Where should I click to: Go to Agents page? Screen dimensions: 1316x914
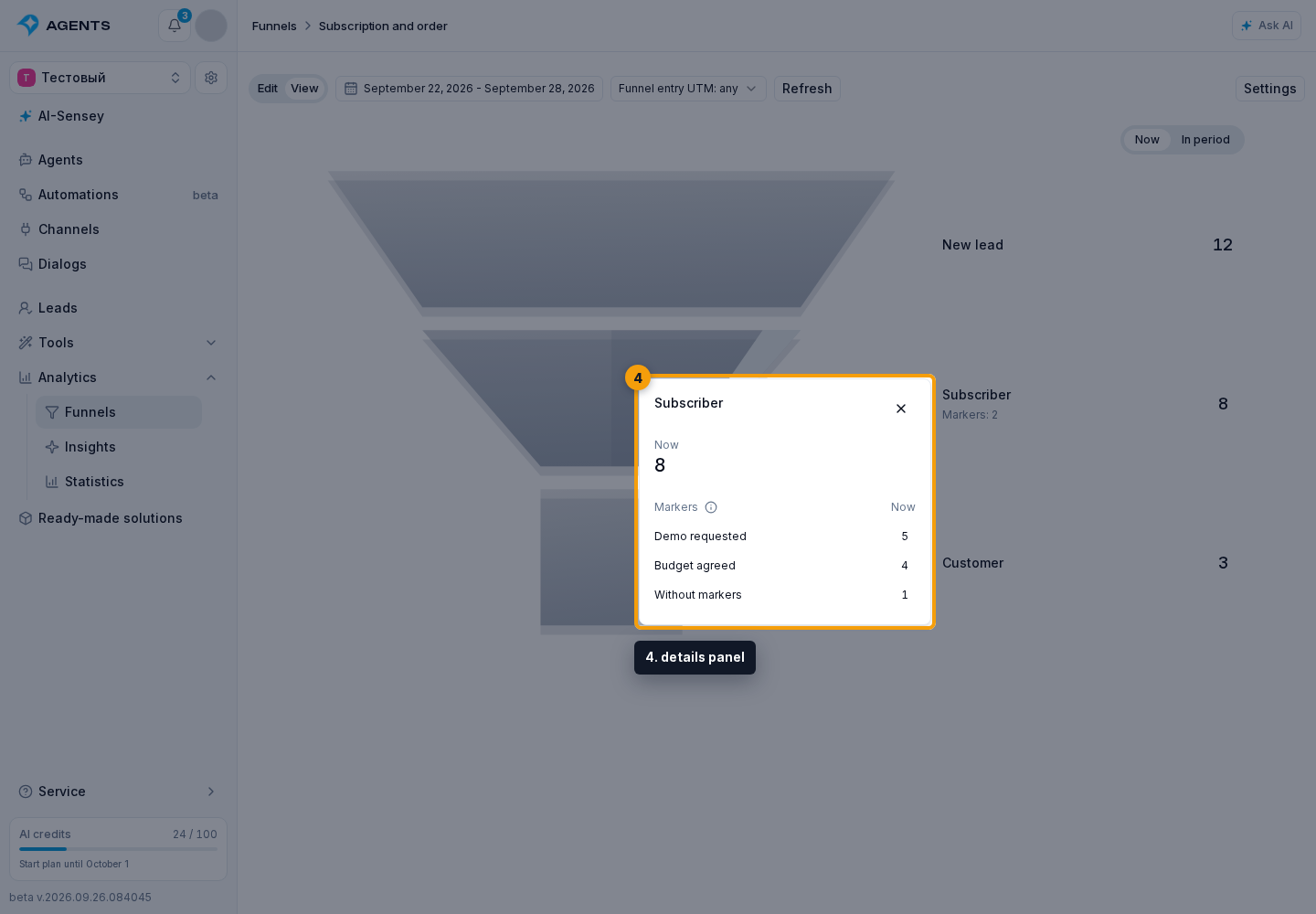coord(119,160)
